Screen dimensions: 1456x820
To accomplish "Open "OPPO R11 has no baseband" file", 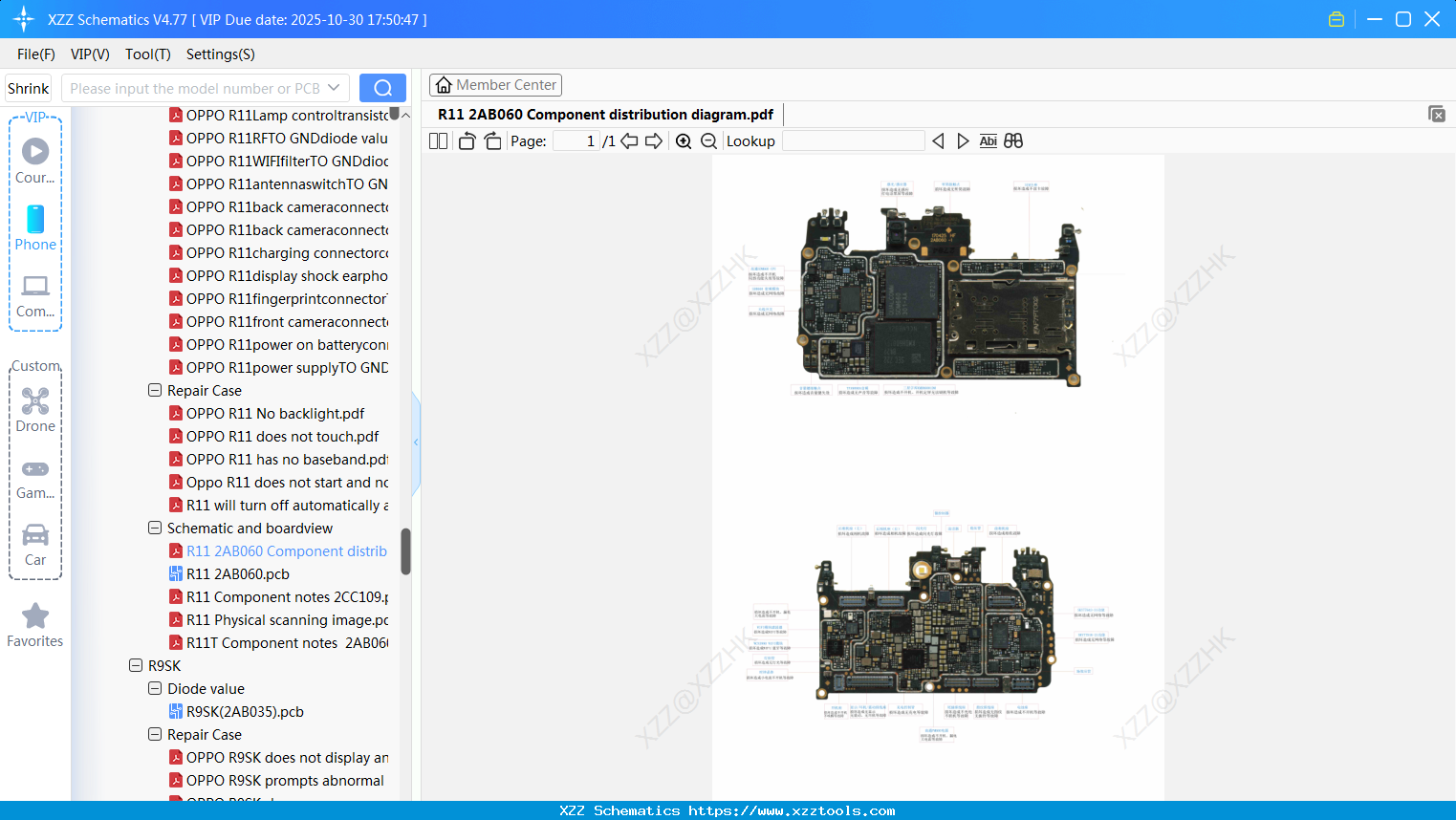I will tap(279, 459).
